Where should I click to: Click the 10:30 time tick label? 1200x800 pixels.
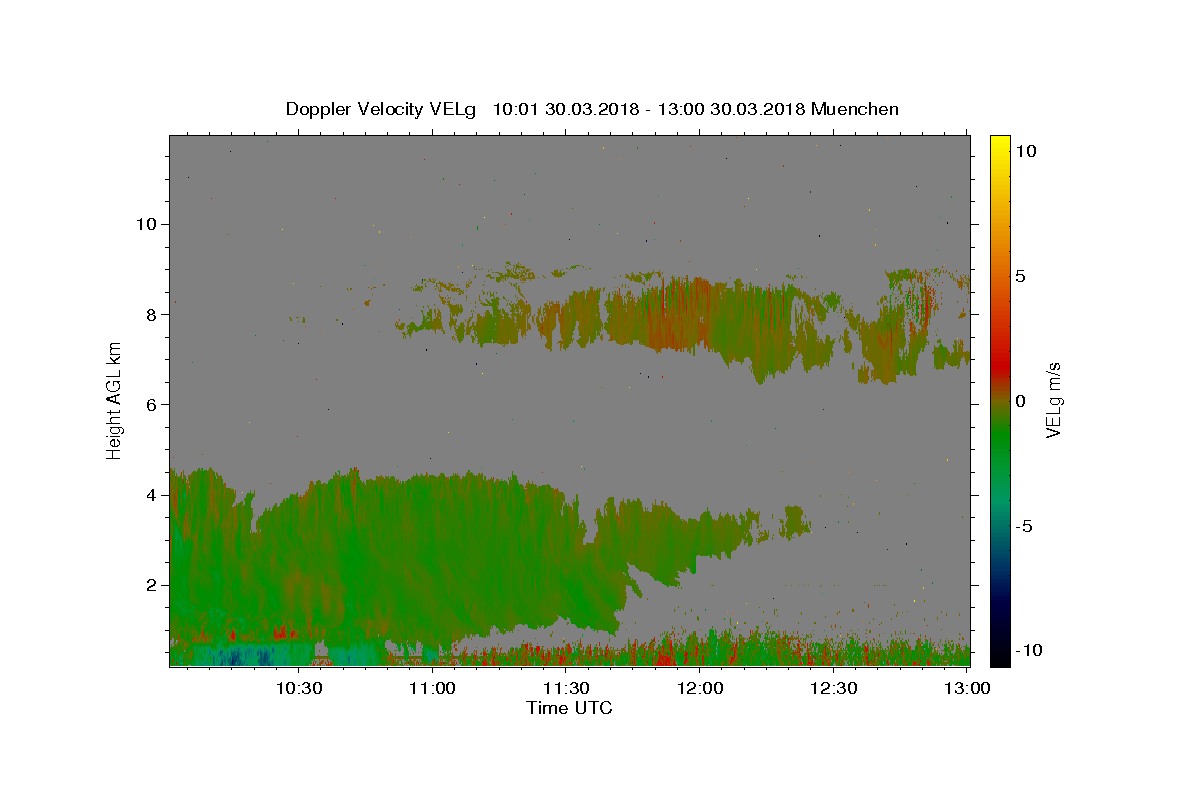click(298, 688)
